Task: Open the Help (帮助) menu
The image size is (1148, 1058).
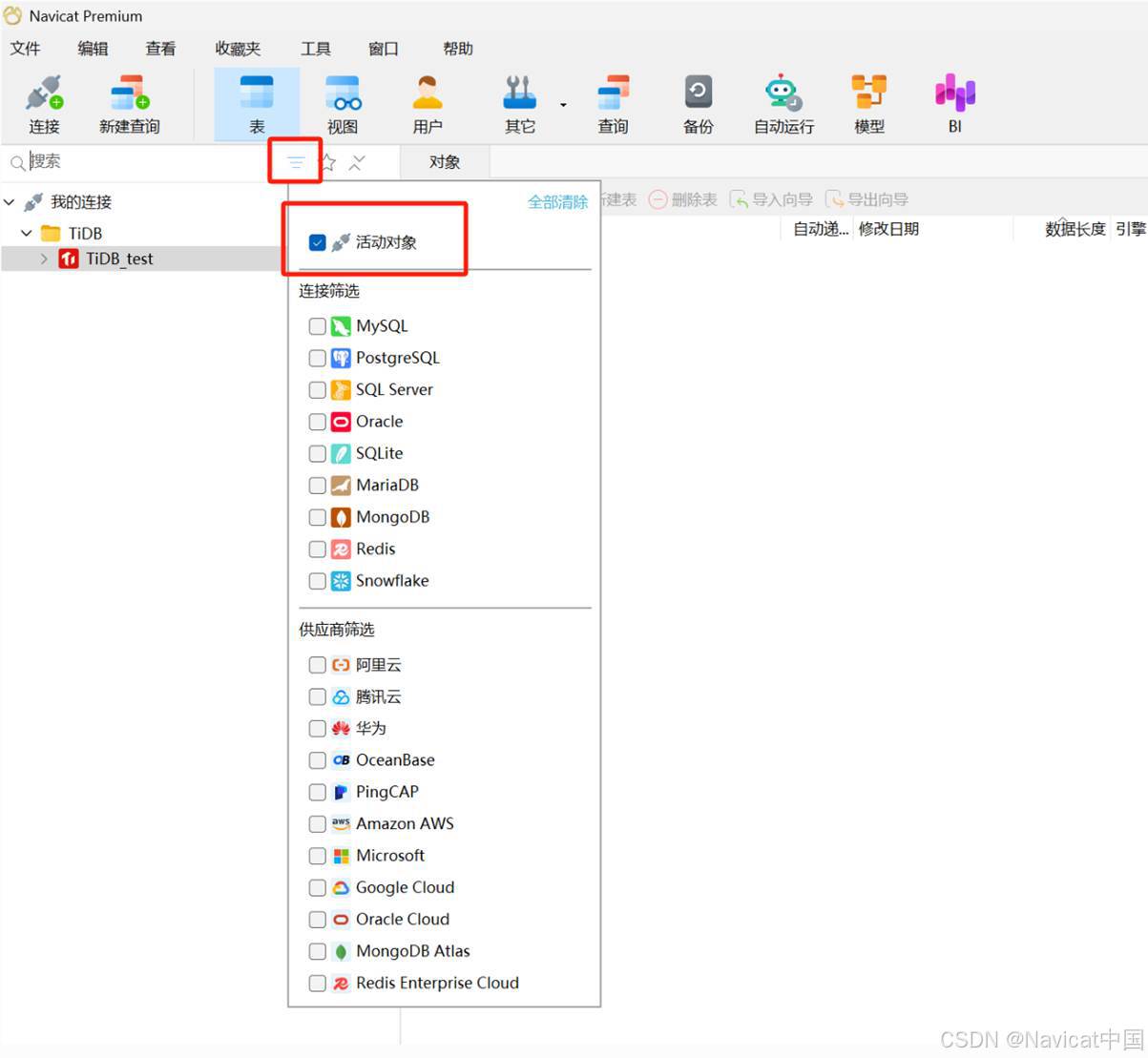Action: 458,49
